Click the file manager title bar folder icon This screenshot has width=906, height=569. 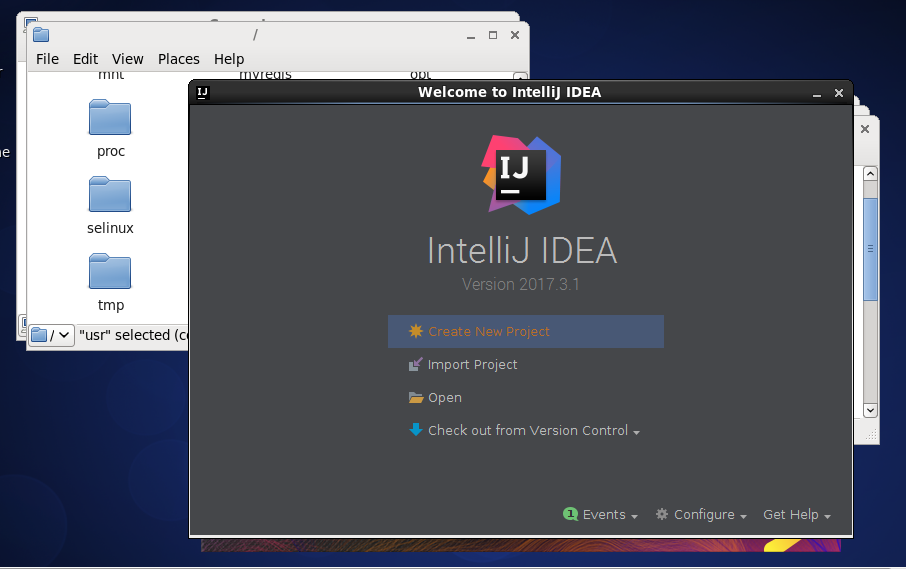[x=41, y=35]
